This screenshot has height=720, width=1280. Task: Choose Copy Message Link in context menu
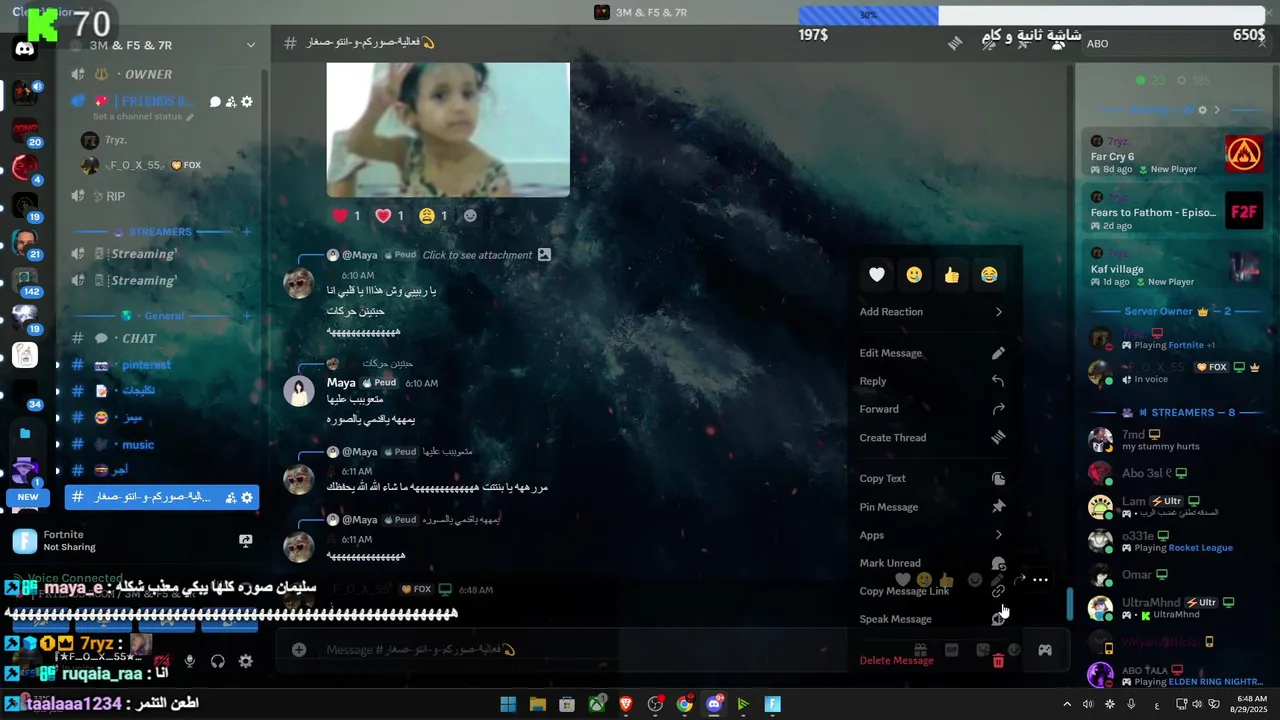(932, 591)
